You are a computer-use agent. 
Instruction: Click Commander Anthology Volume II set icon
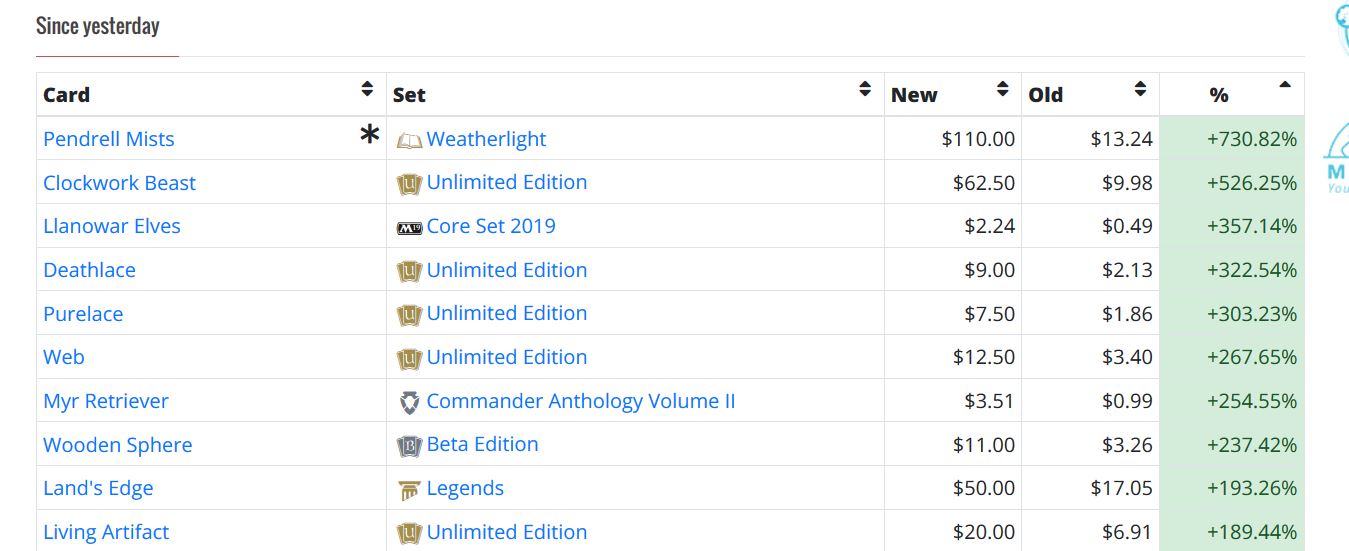[x=409, y=403]
